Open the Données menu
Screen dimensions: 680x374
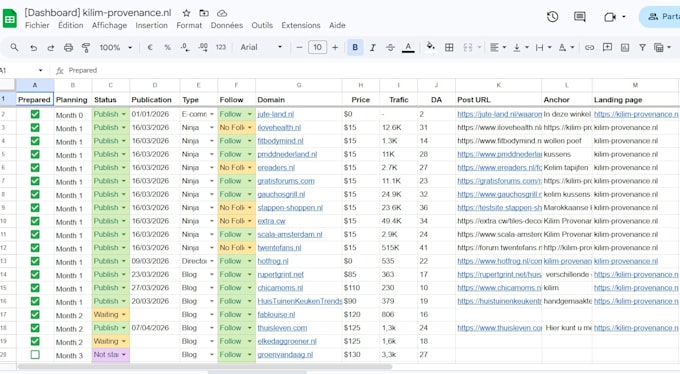click(x=227, y=26)
